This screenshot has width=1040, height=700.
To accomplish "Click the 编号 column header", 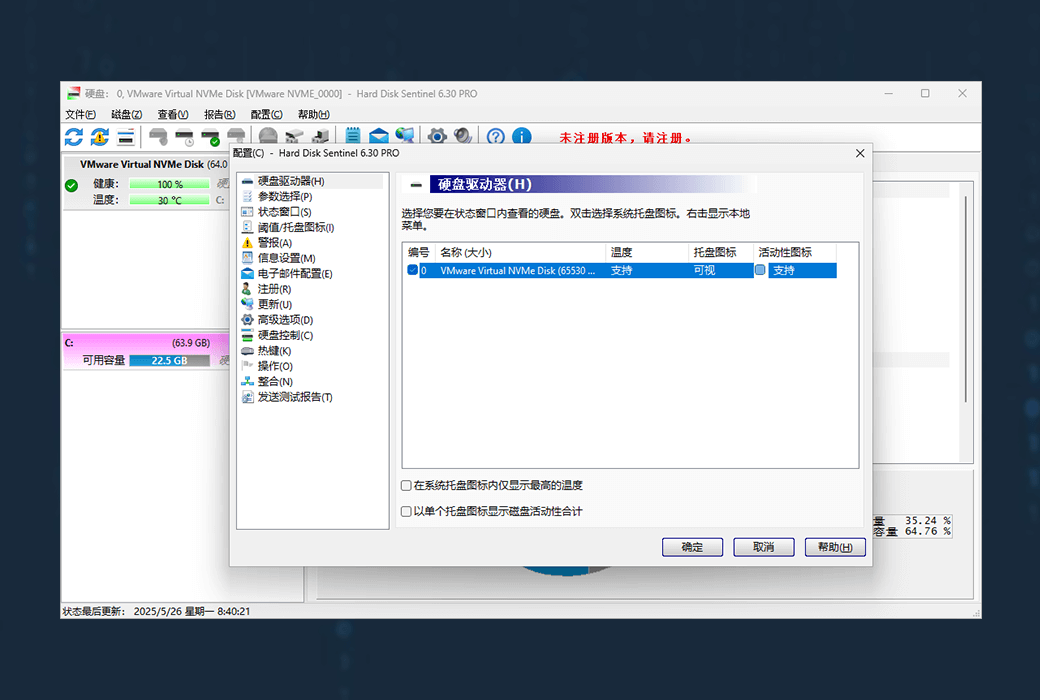I will tap(419, 252).
